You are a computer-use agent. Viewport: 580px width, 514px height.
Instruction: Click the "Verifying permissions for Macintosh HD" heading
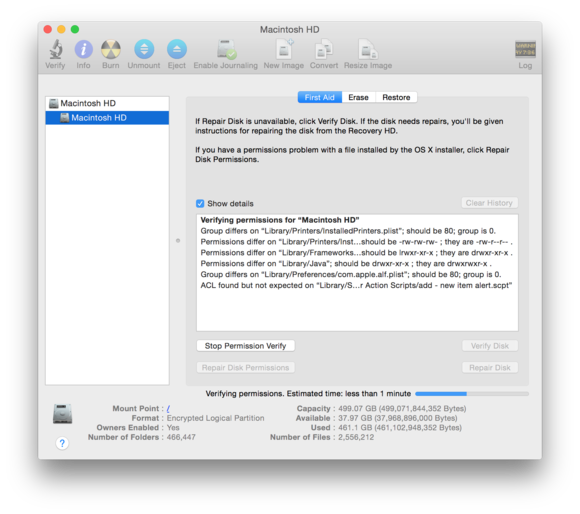[x=280, y=220]
